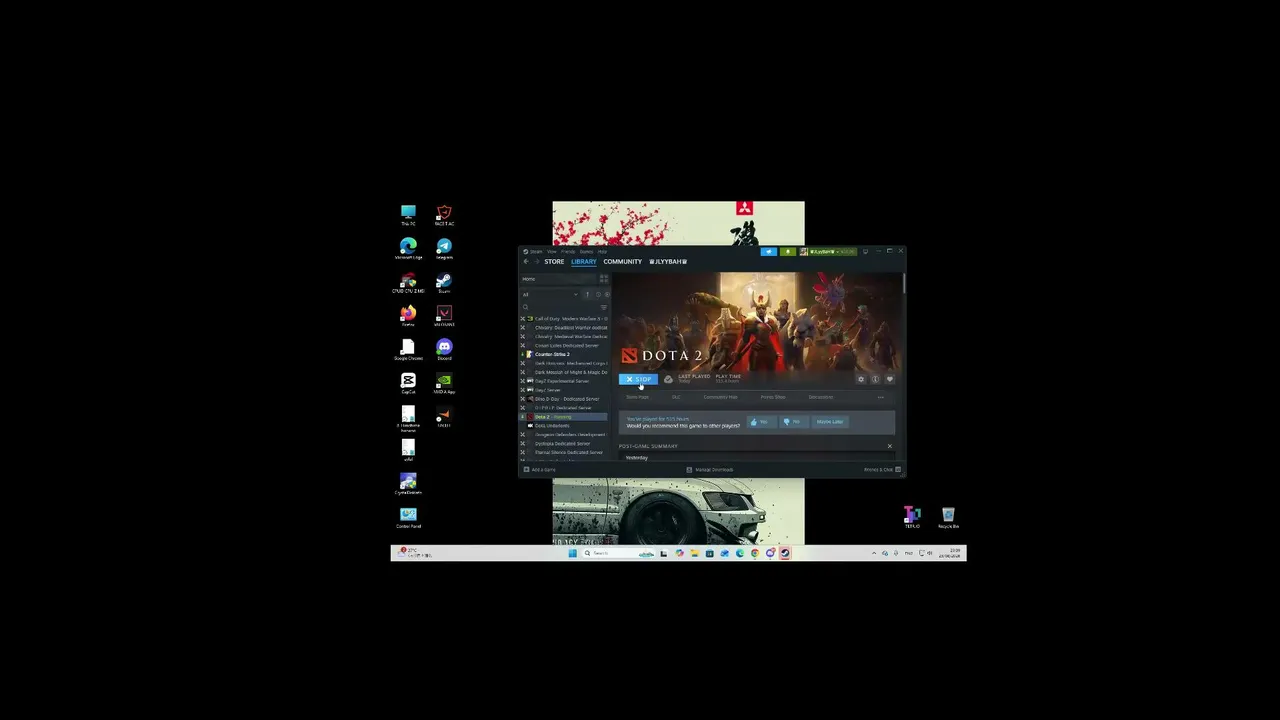Toggle the sort order arrow in the library sidebar

point(587,294)
